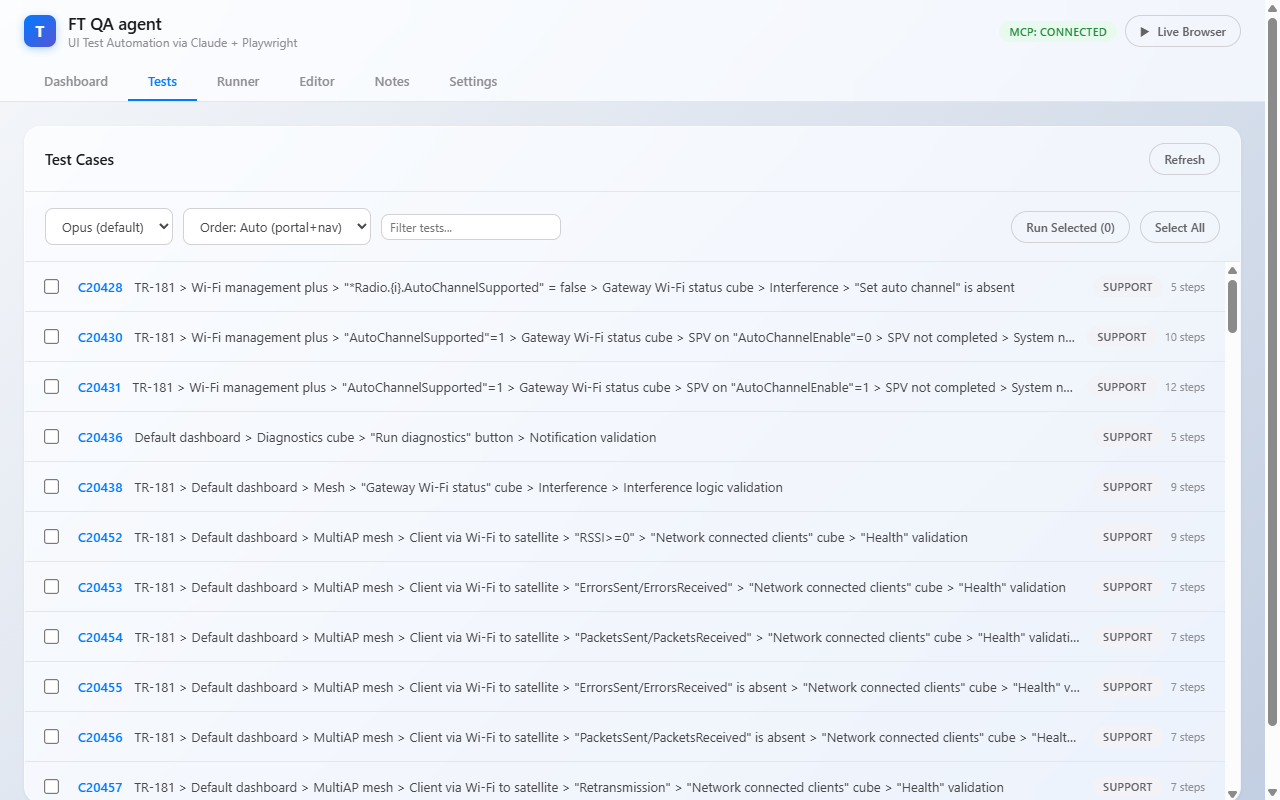Click the "RSSI>=0" Health validation test title
Screen dimensions: 1280x800
coord(551,537)
